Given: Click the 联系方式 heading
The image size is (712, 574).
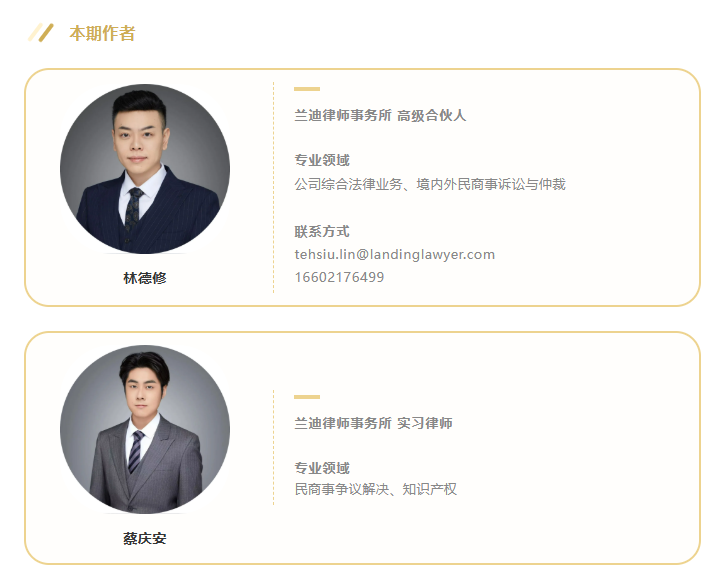Looking at the screenshot, I should 322,232.
